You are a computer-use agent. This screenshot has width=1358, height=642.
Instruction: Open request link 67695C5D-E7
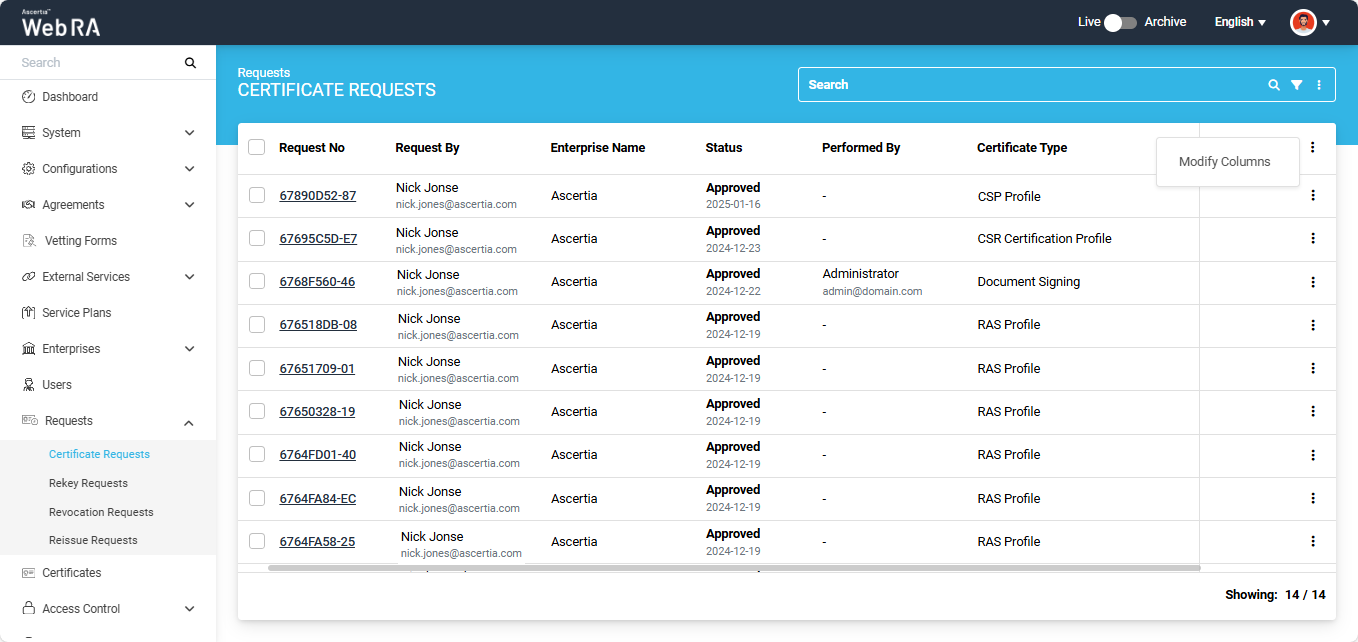tap(318, 239)
